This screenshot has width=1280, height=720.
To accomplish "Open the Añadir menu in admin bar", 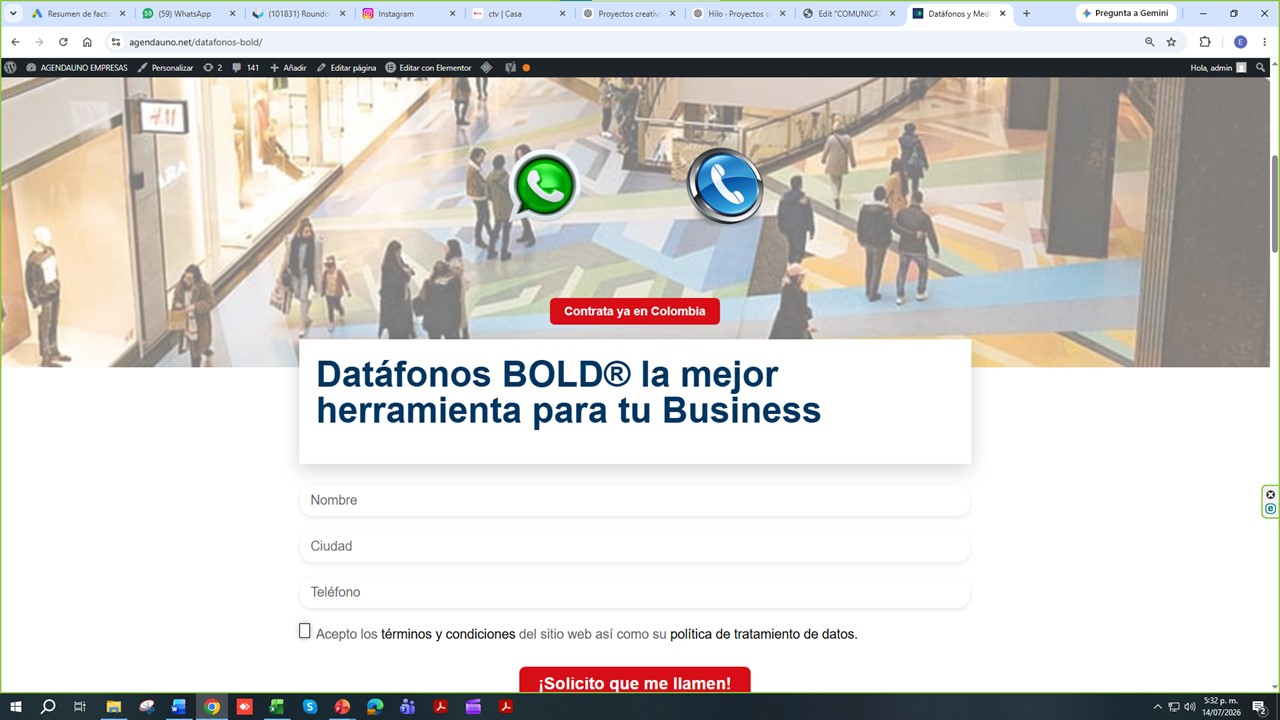I will click(288, 68).
